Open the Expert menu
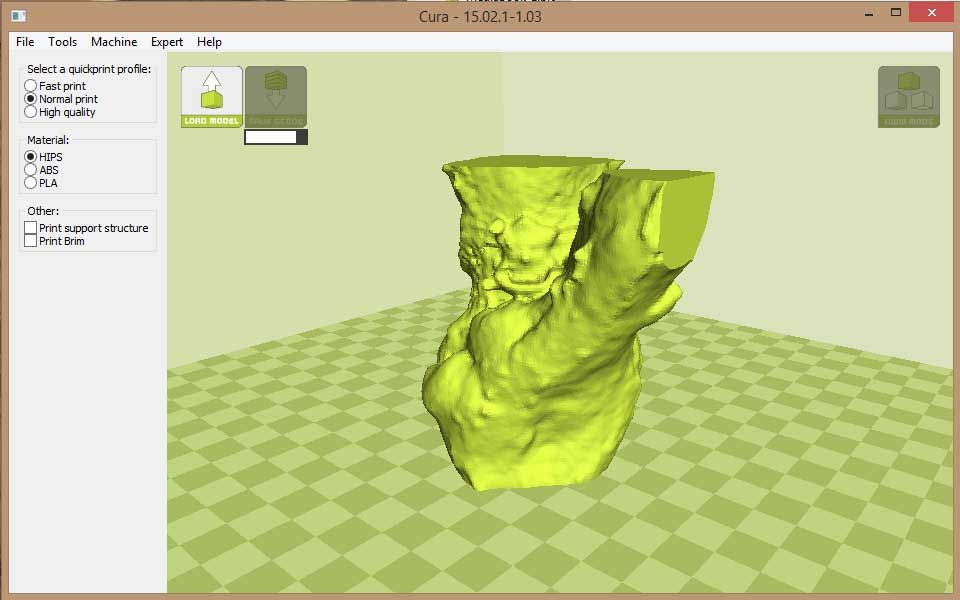Image resolution: width=960 pixels, height=600 pixels. (166, 42)
